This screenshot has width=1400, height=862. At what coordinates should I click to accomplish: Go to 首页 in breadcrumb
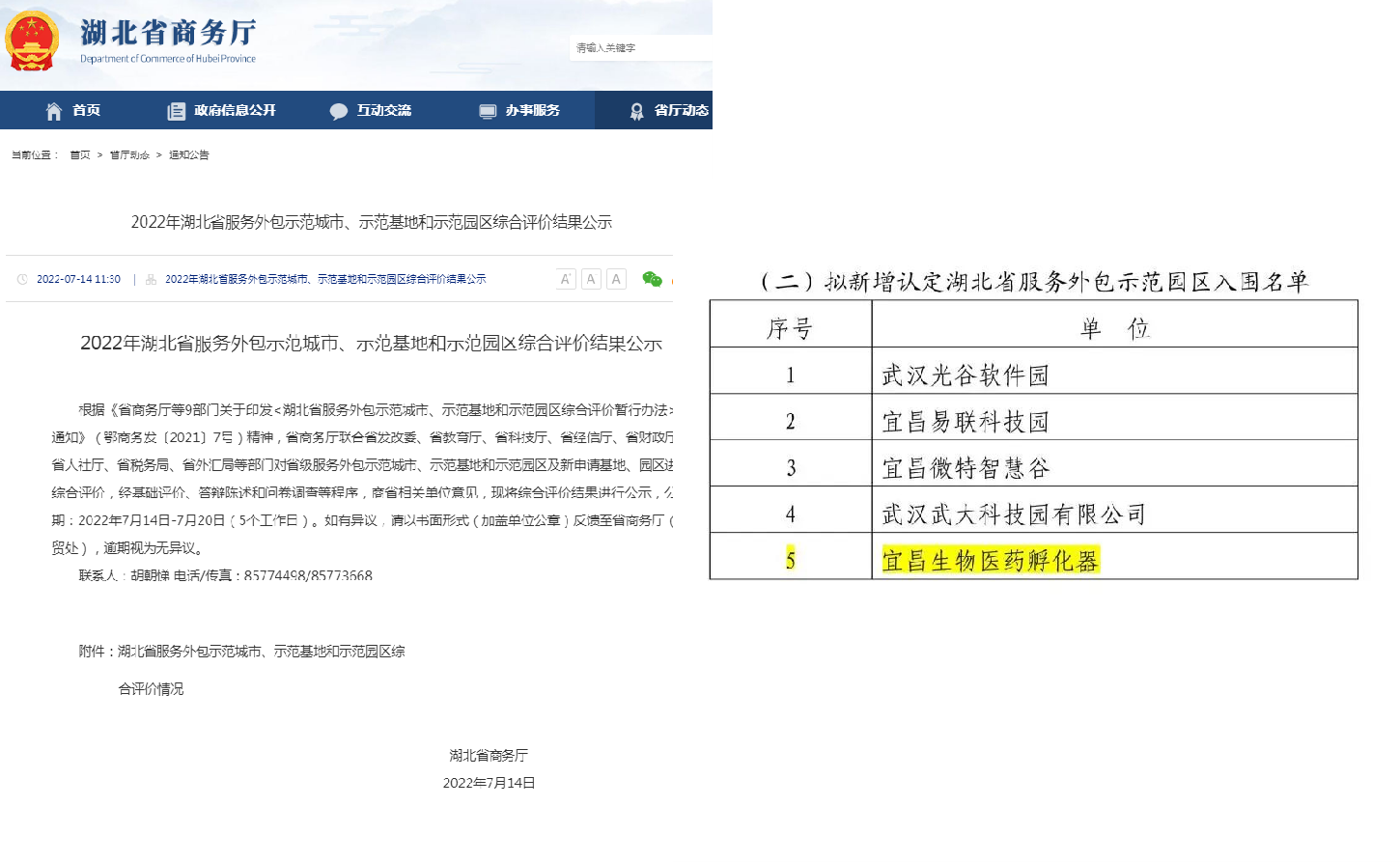pos(80,154)
